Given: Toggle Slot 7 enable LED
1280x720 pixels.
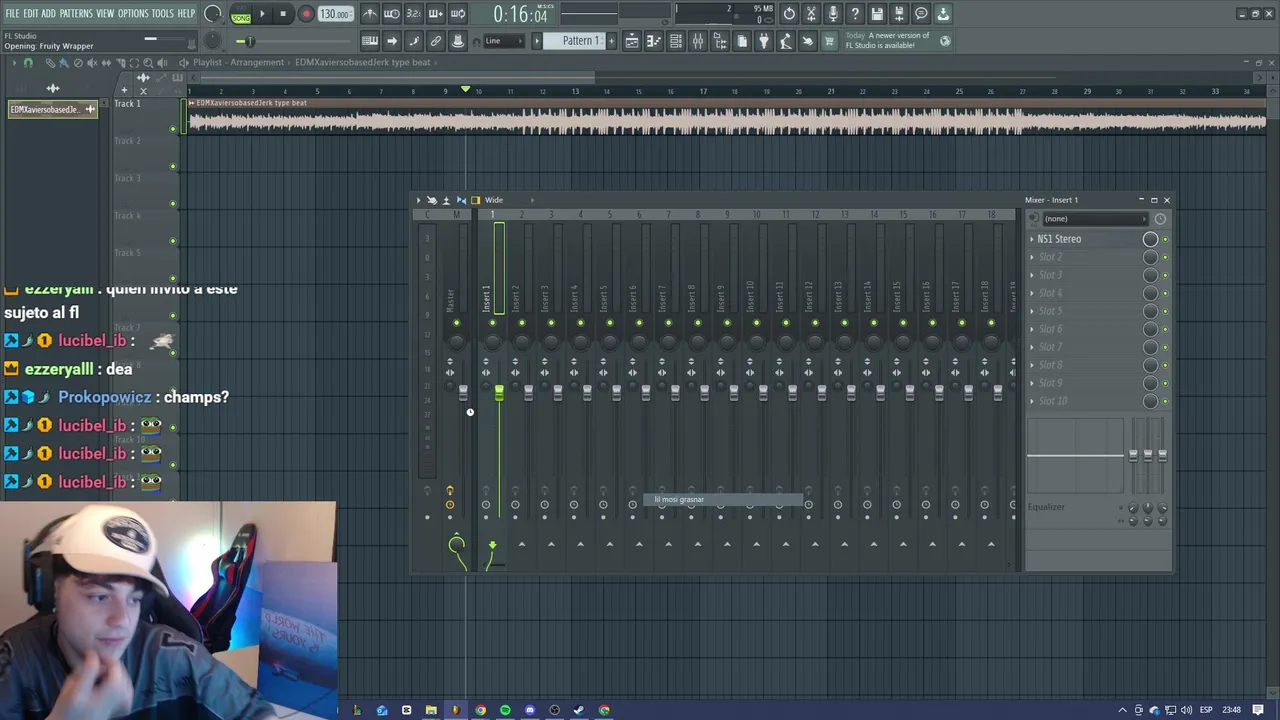Looking at the screenshot, I should [x=1165, y=347].
